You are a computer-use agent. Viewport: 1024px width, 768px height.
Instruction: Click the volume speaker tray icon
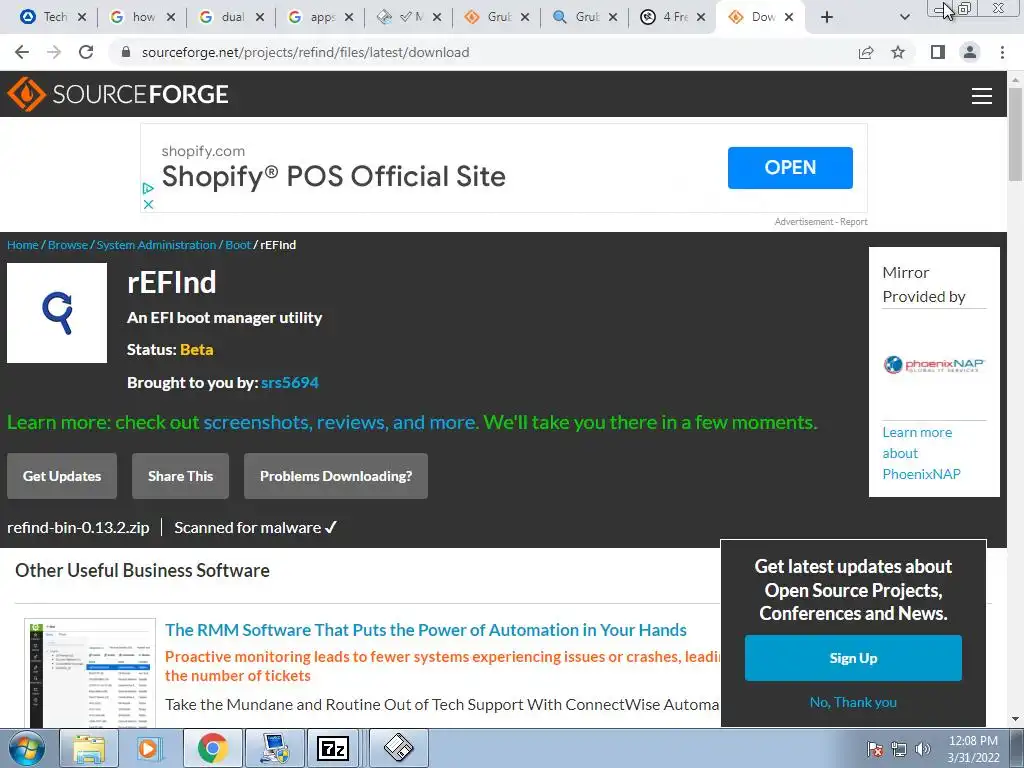(x=923, y=749)
